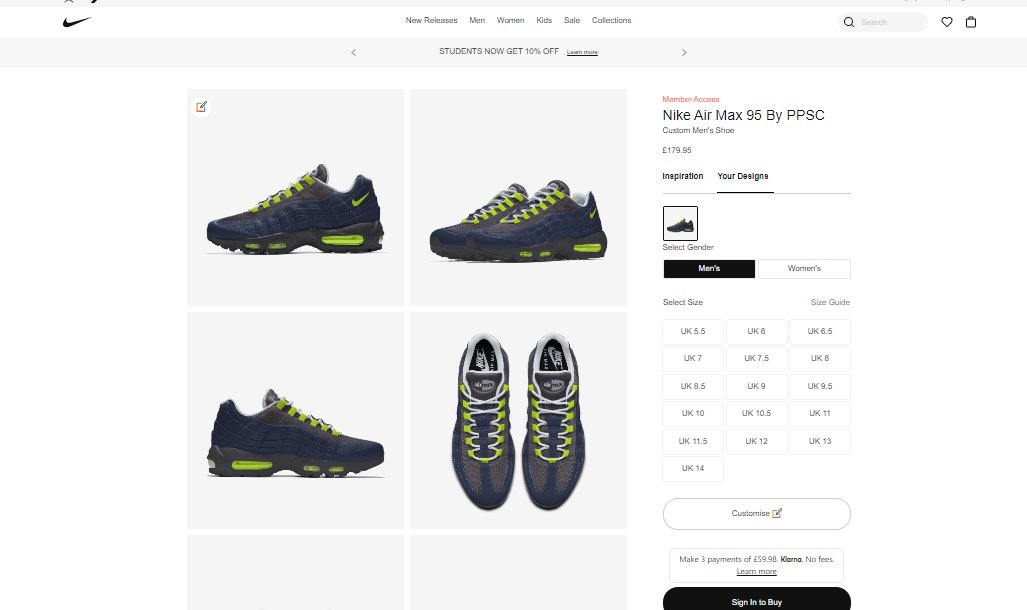This screenshot has width=1027, height=610.
Task: Select Women's gender option
Action: pos(804,269)
